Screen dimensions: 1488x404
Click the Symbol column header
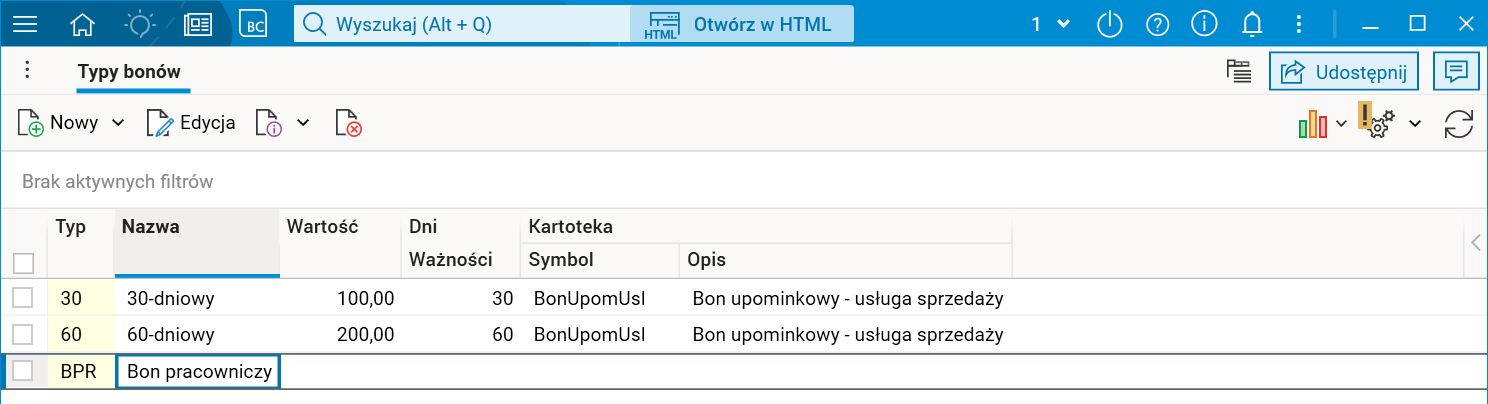tap(600, 260)
